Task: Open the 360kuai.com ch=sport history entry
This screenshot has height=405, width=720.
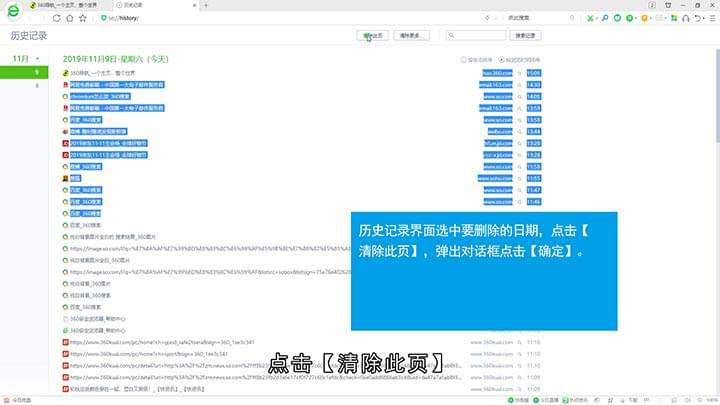Action: 149,354
